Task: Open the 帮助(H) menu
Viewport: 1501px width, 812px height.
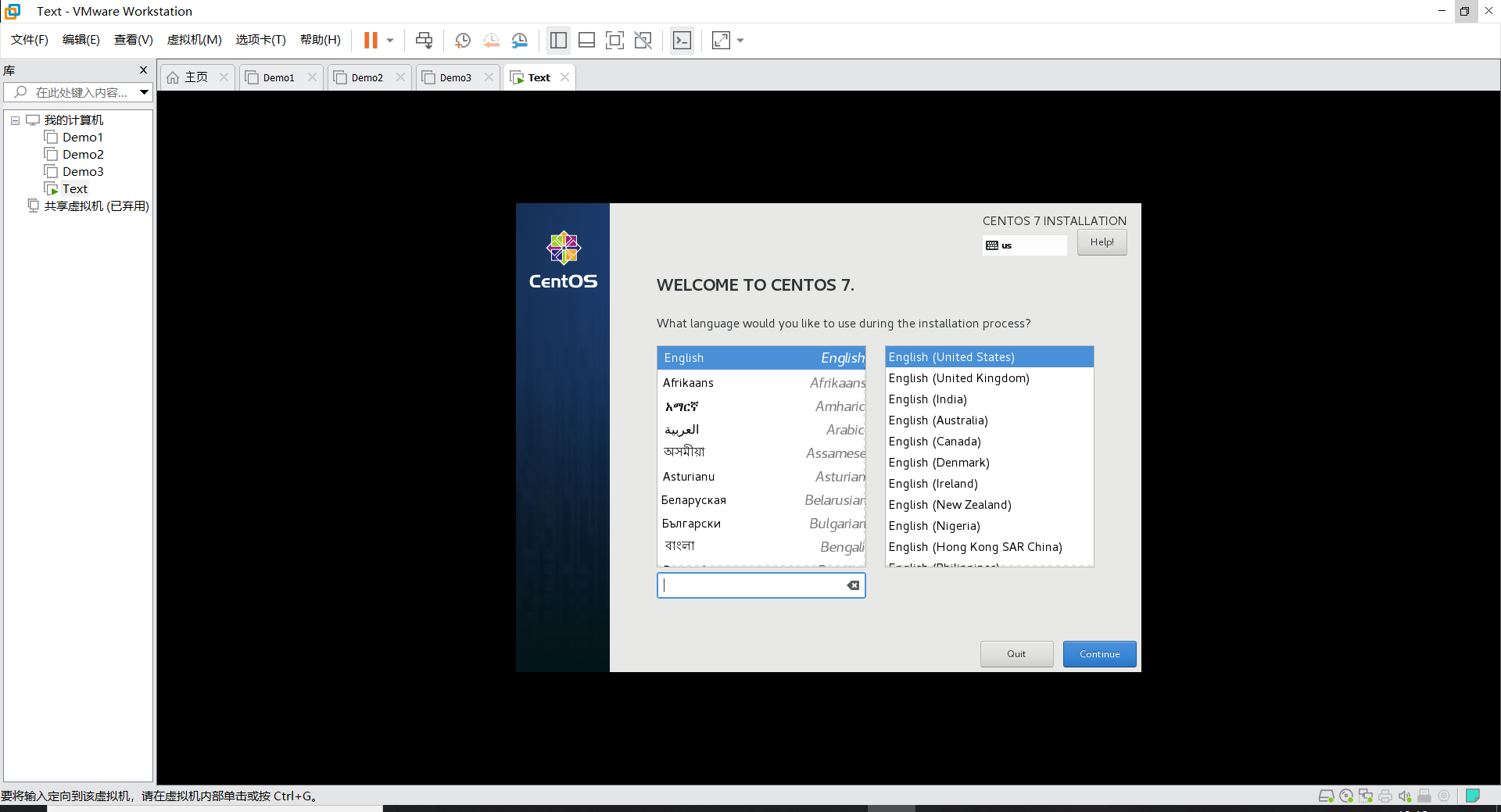Action: coord(321,40)
